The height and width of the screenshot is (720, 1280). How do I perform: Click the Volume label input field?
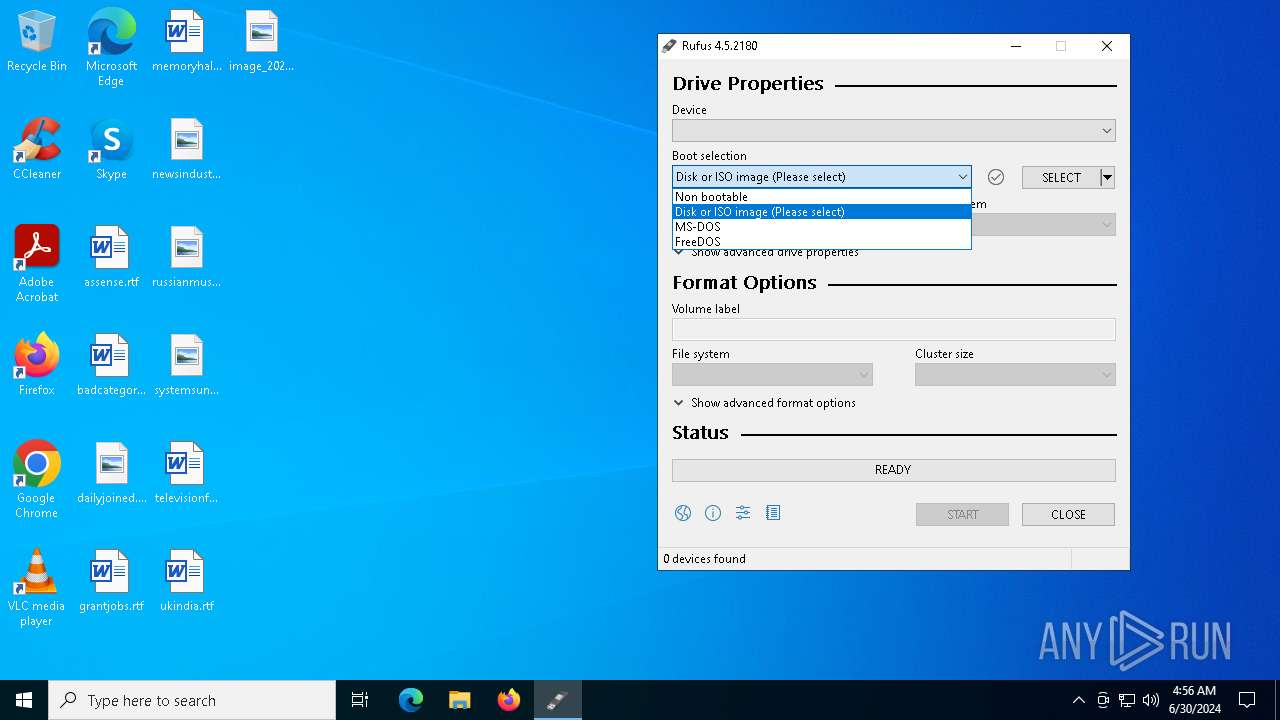[x=894, y=329]
